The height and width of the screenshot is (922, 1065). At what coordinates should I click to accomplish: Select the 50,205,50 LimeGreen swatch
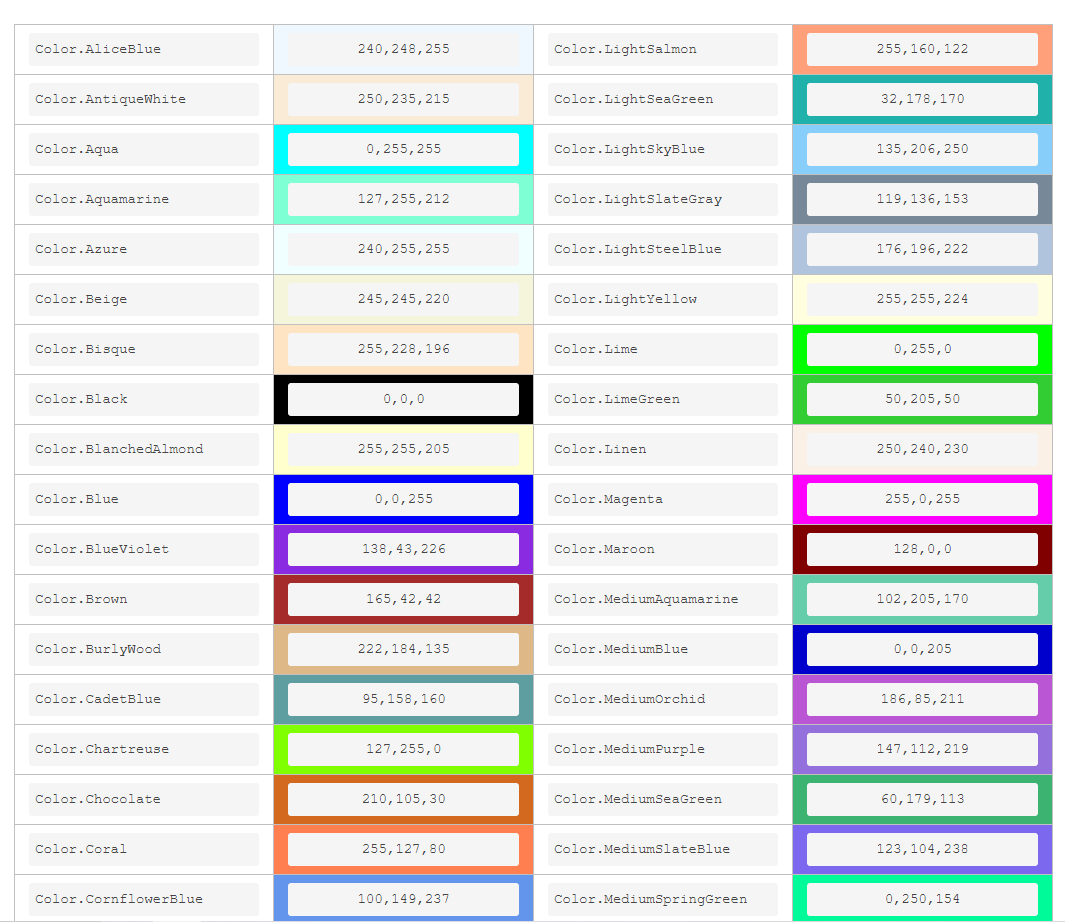922,400
